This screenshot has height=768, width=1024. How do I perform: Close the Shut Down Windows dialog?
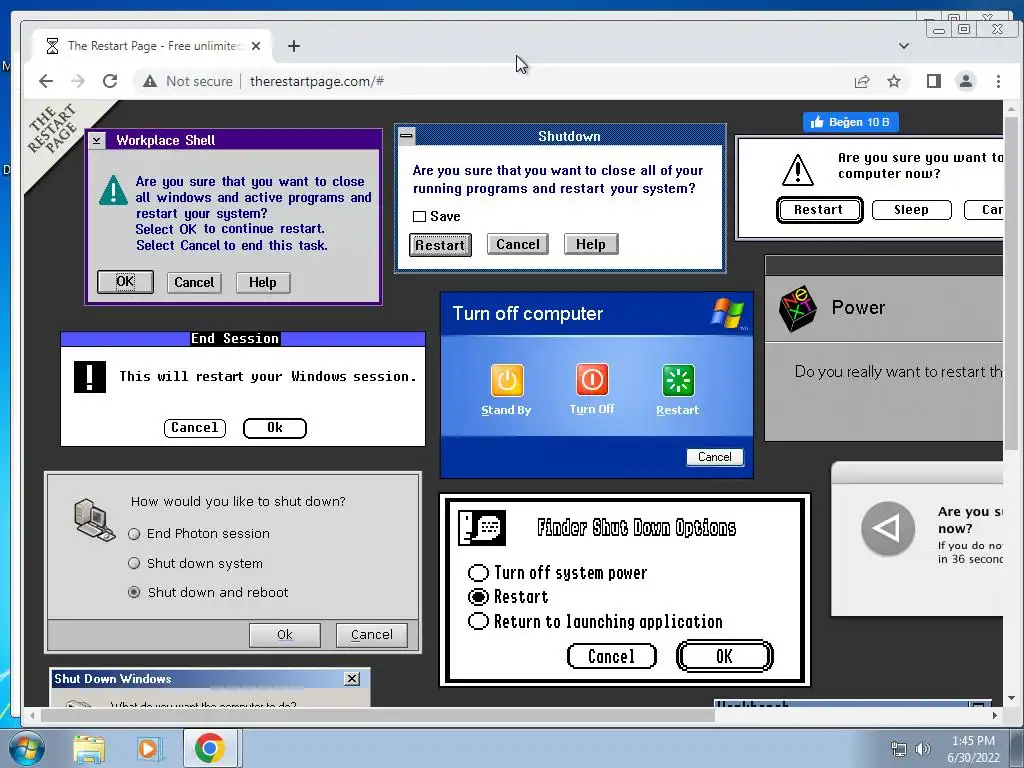click(x=352, y=679)
